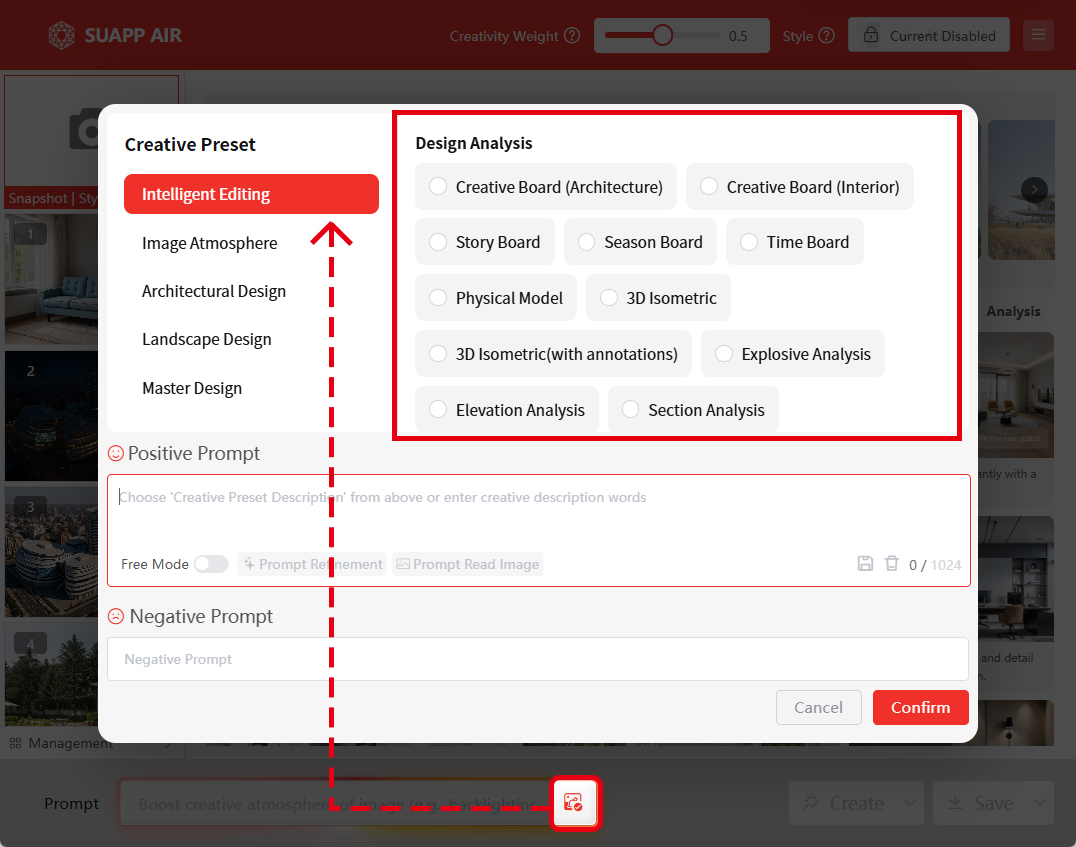This screenshot has height=847, width=1076.
Task: Choose the Season Board radio option
Action: (586, 242)
